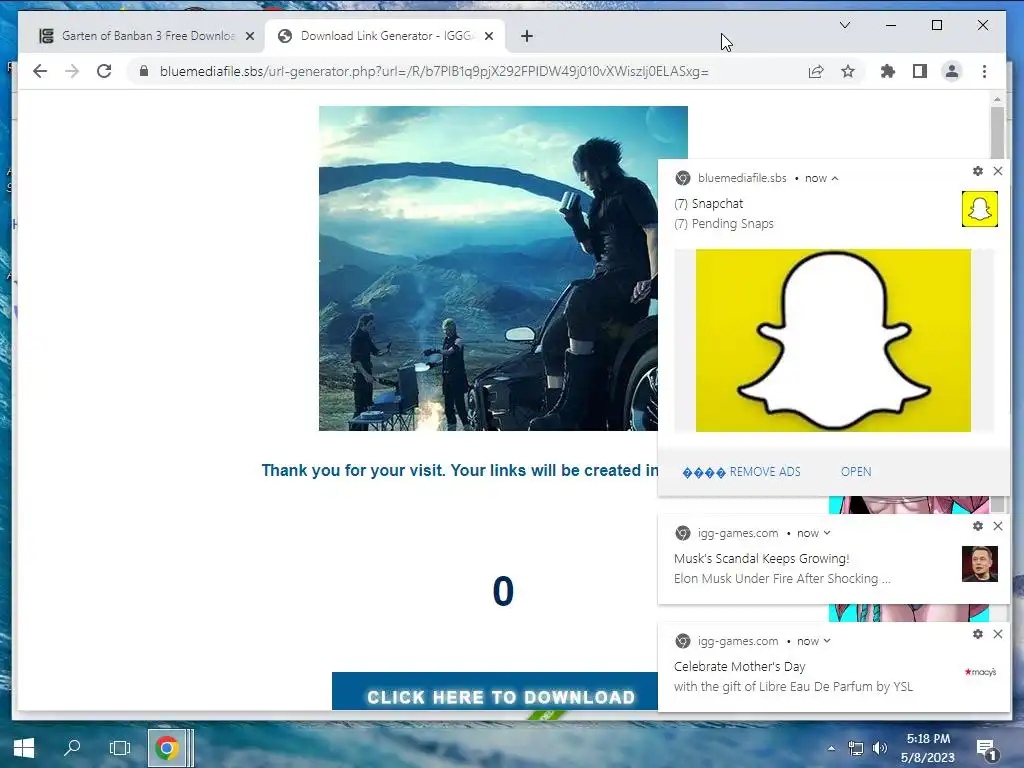The image size is (1024, 768).
Task: Click the Final Fantasy game image
Action: 488,268
